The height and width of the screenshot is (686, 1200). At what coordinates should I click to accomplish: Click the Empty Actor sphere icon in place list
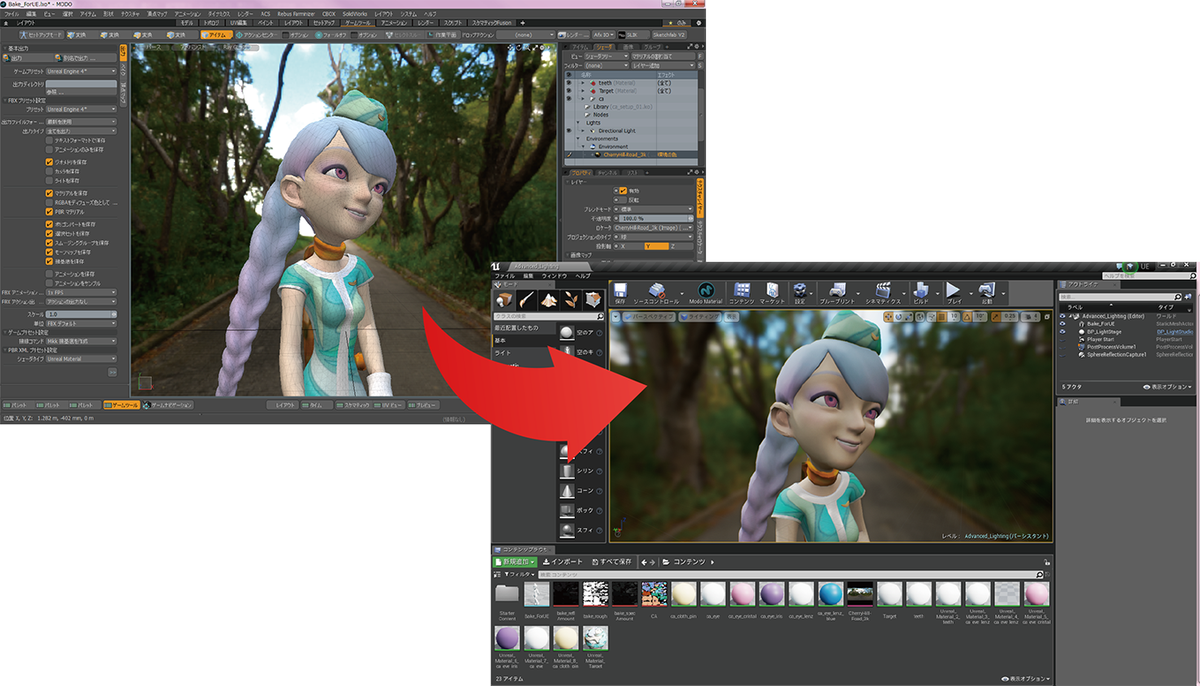click(567, 333)
